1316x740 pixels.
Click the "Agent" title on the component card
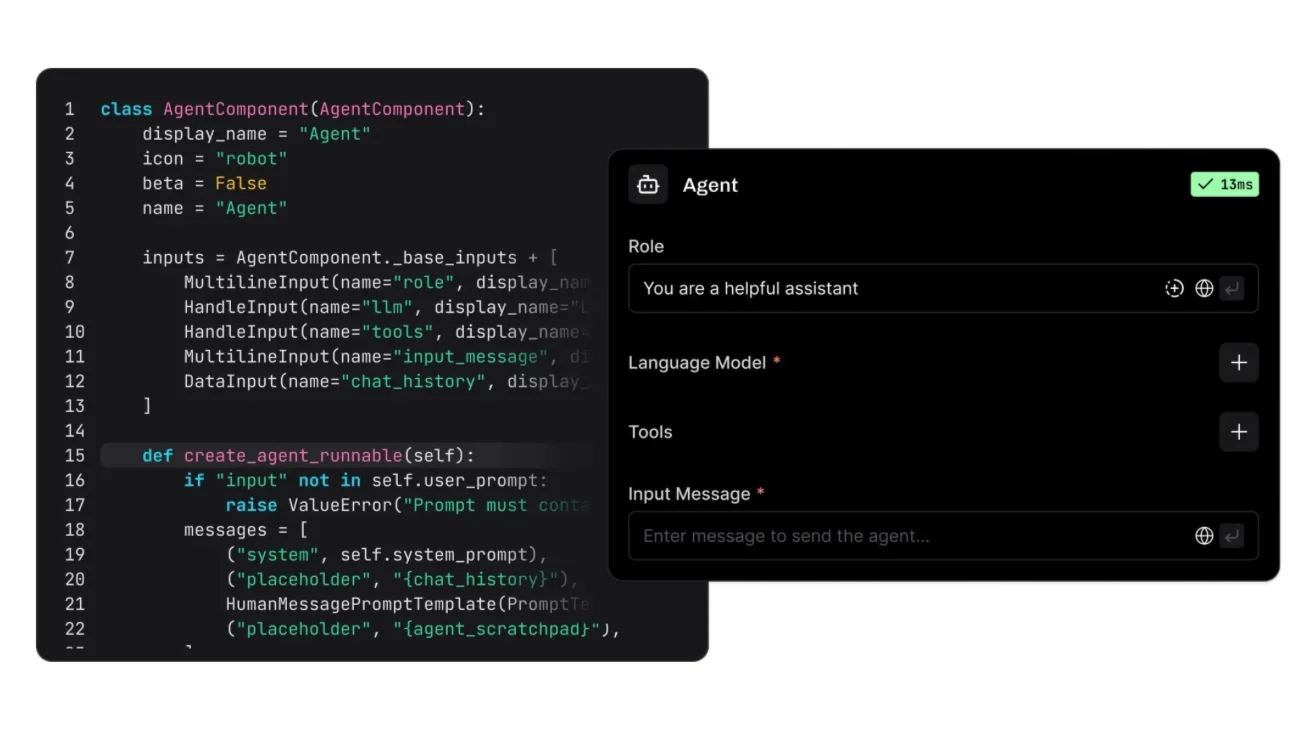710,185
